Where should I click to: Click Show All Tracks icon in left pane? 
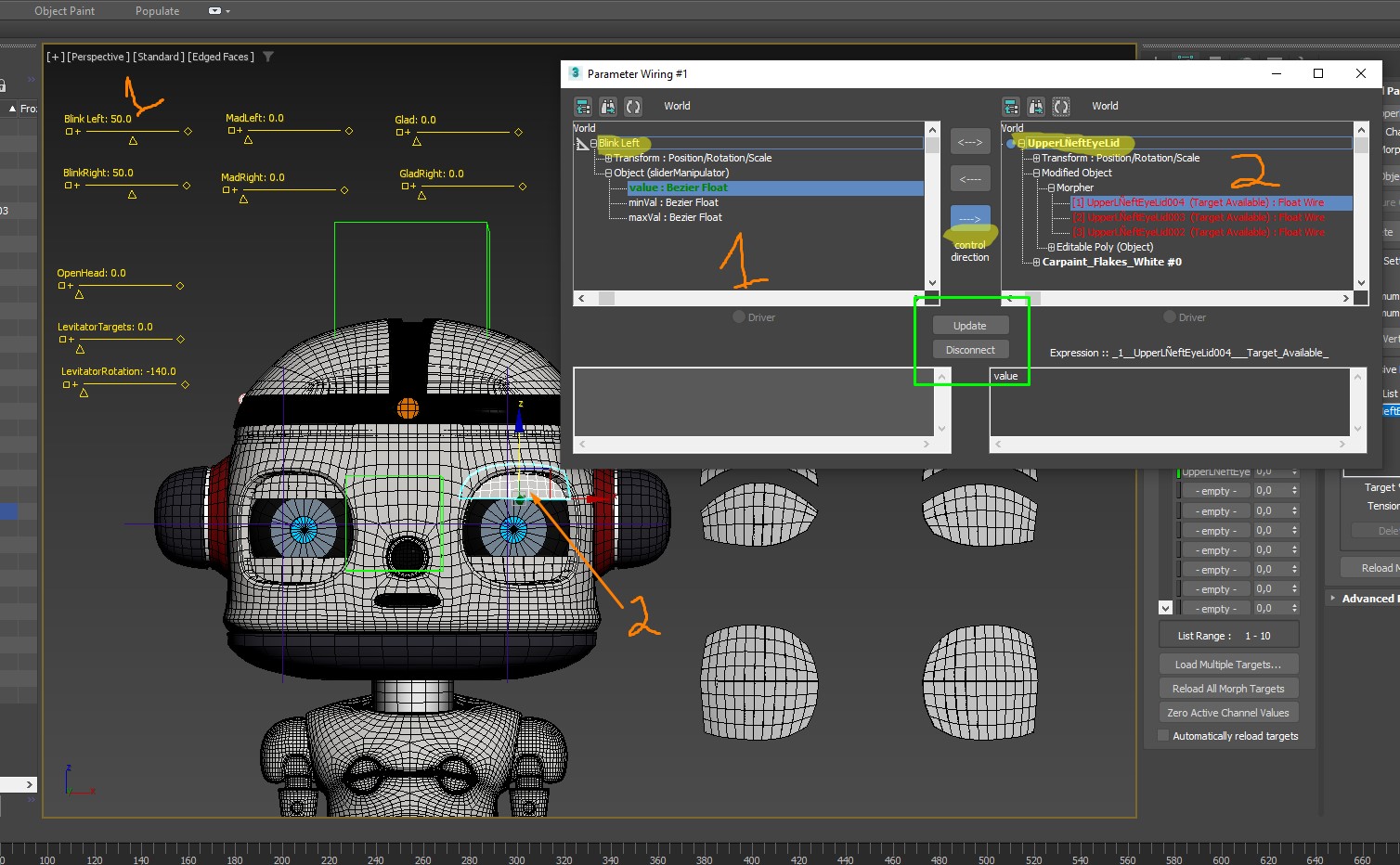click(583, 107)
